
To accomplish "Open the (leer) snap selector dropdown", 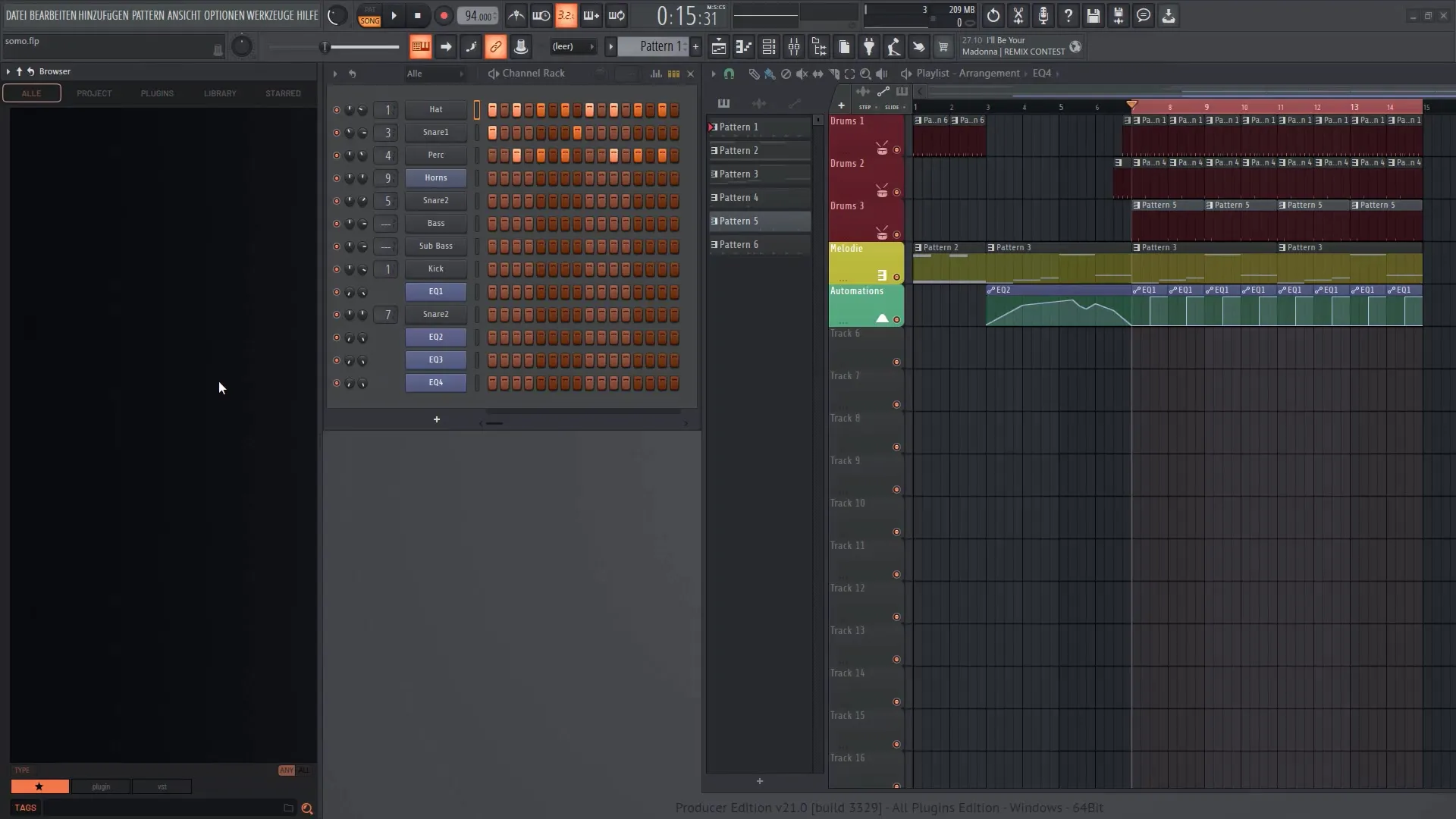I will [573, 46].
